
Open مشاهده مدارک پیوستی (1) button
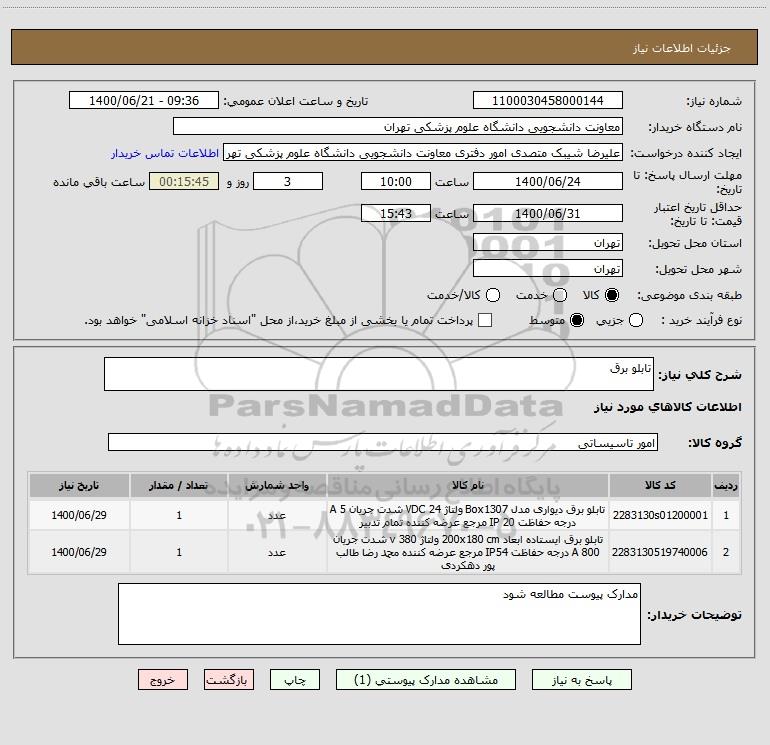pos(426,680)
